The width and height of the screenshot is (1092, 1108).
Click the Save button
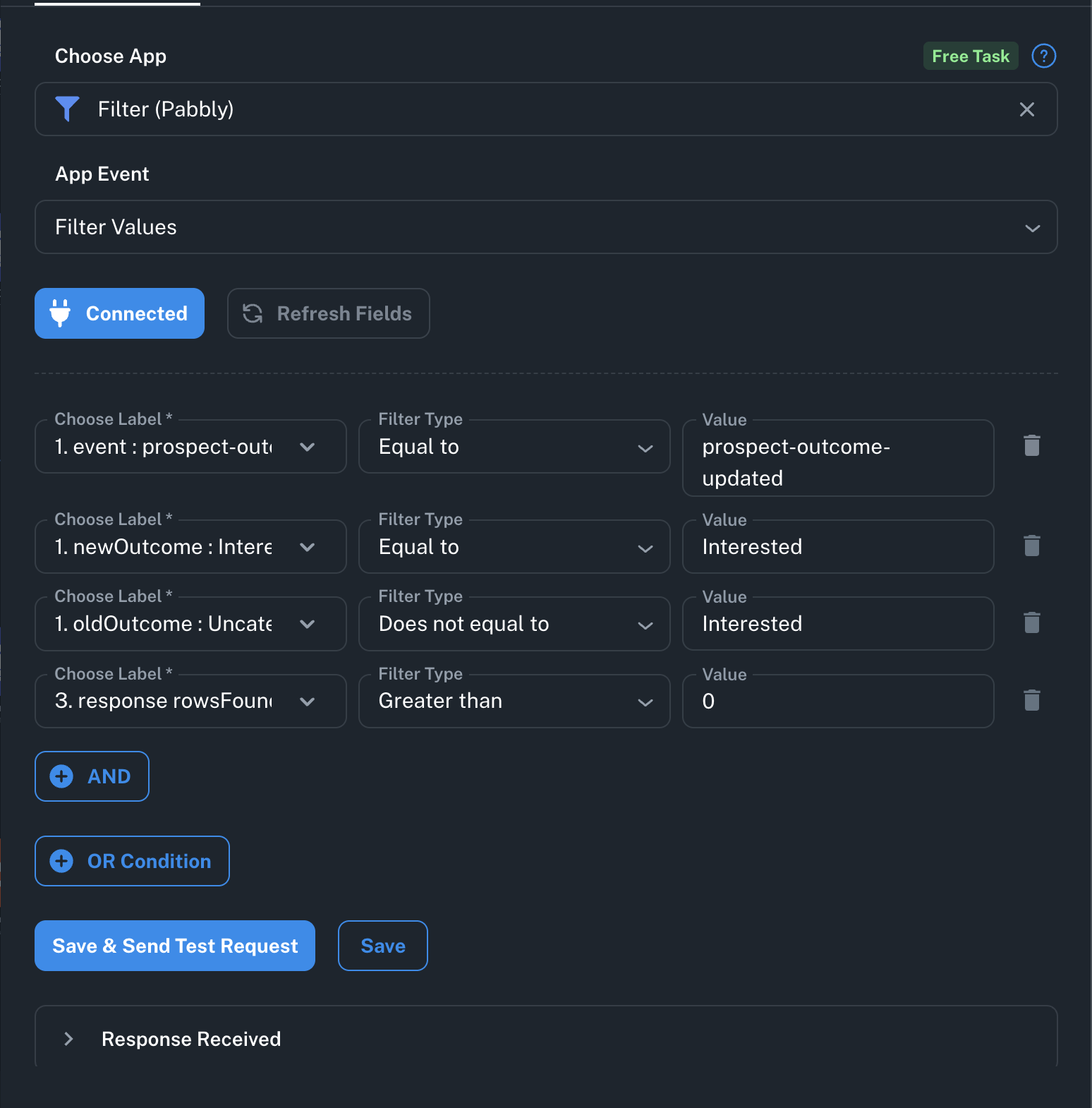pos(382,946)
